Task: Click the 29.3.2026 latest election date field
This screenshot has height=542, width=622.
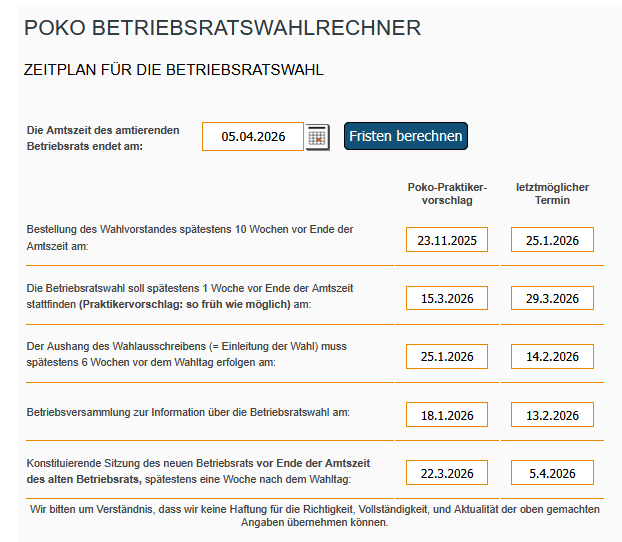Action: pos(552,298)
